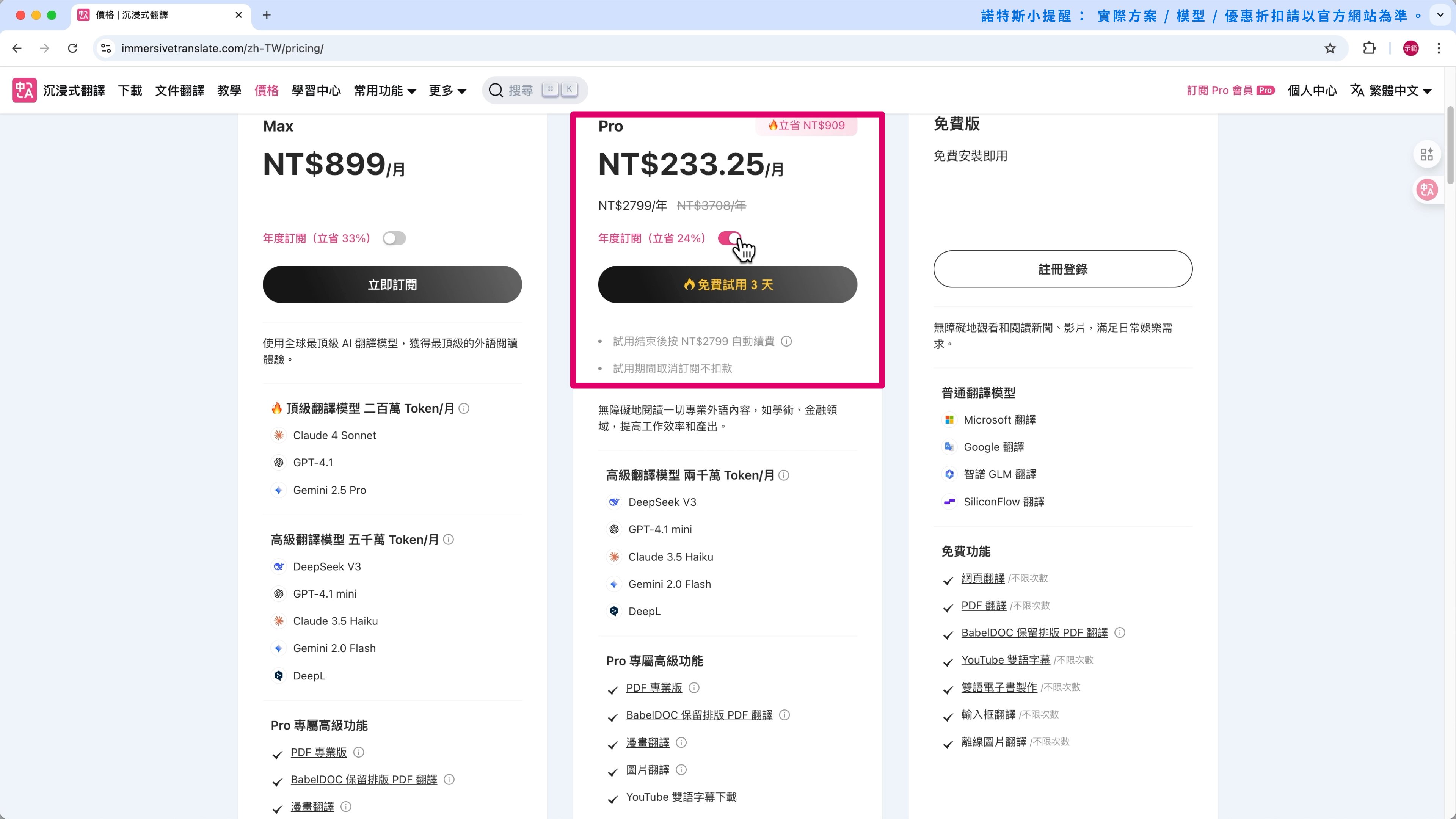The height and width of the screenshot is (819, 1456).
Task: Show info icon beside 圖片翻譯
Action: [681, 770]
